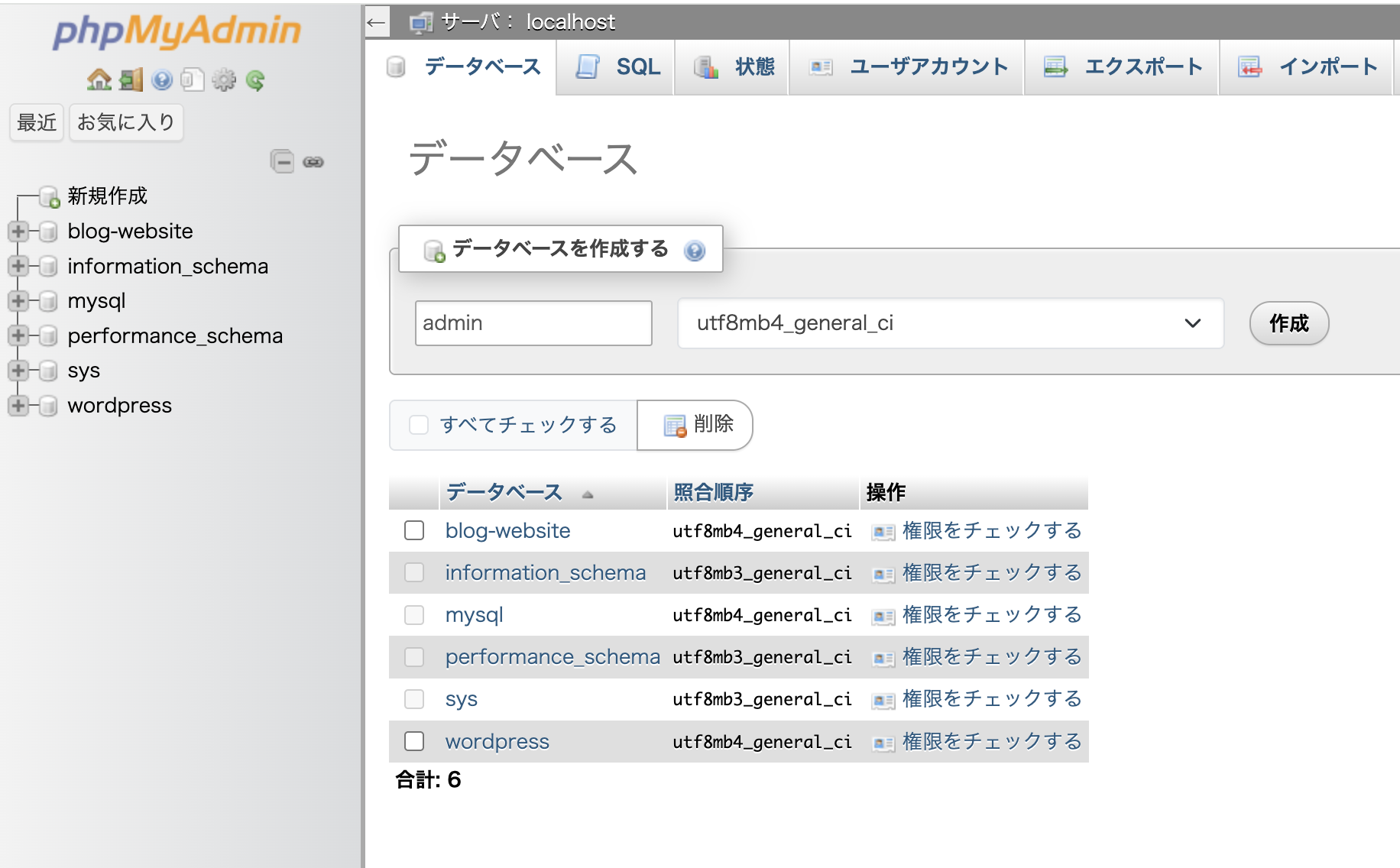The width and height of the screenshot is (1400, 868).
Task: Click 権限をチェックする for the wordpress database
Action: (991, 741)
